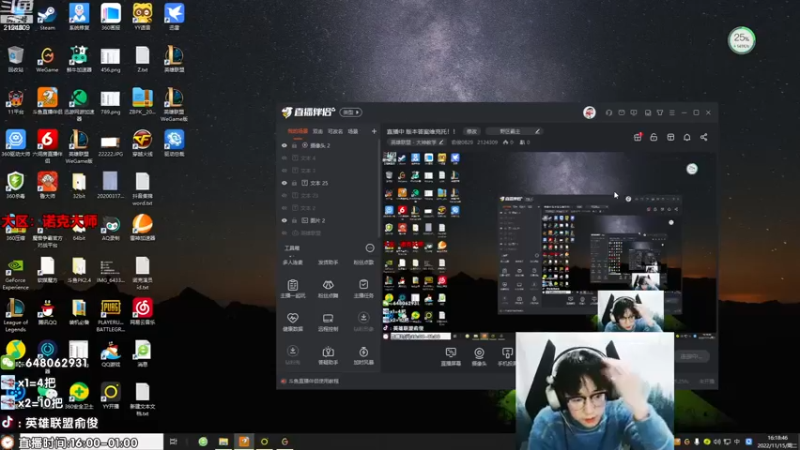Open notification bell above preview
The image size is (800, 450).
(x=687, y=137)
